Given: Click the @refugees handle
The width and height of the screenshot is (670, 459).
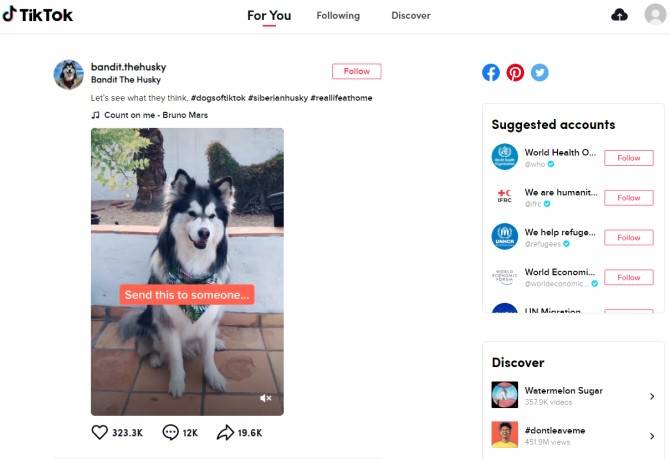Looking at the screenshot, I should 543,244.
